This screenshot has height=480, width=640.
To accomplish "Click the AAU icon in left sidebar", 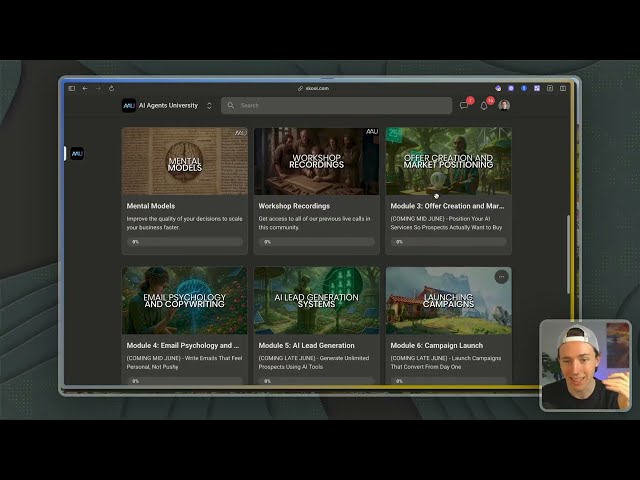I will click(x=77, y=154).
